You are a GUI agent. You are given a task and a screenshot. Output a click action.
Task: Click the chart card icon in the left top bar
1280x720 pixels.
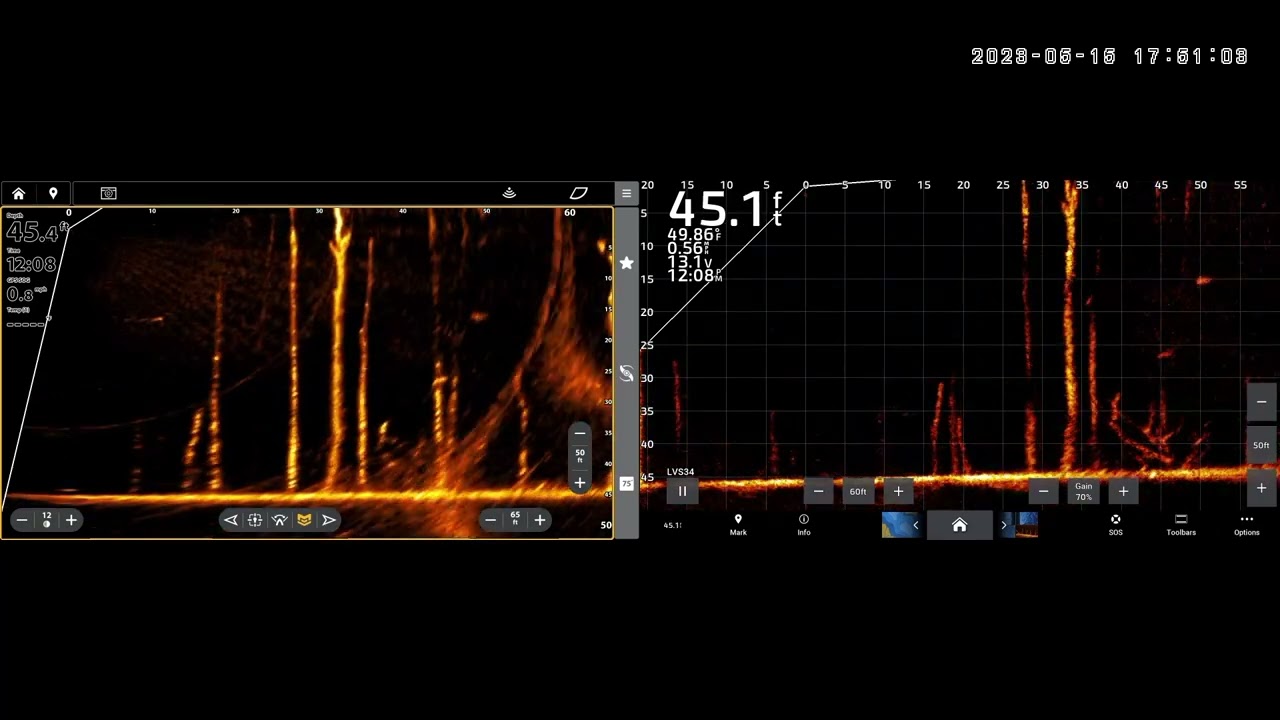point(578,193)
